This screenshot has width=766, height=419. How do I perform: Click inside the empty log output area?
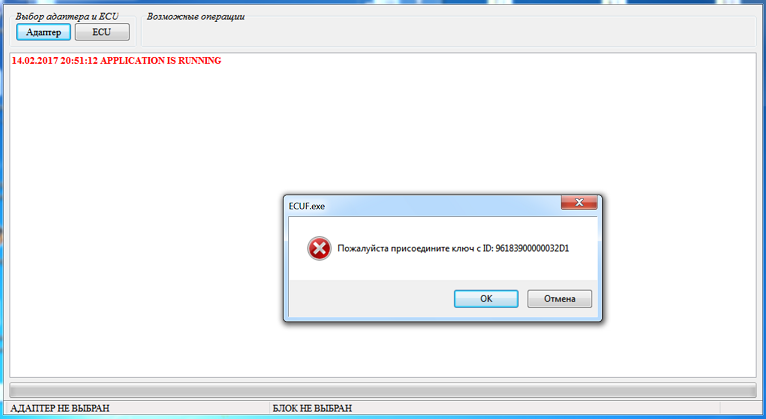[147, 220]
